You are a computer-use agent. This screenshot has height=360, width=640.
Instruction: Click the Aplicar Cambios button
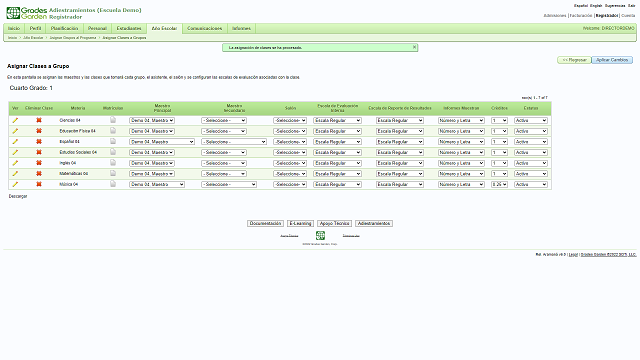[612, 60]
